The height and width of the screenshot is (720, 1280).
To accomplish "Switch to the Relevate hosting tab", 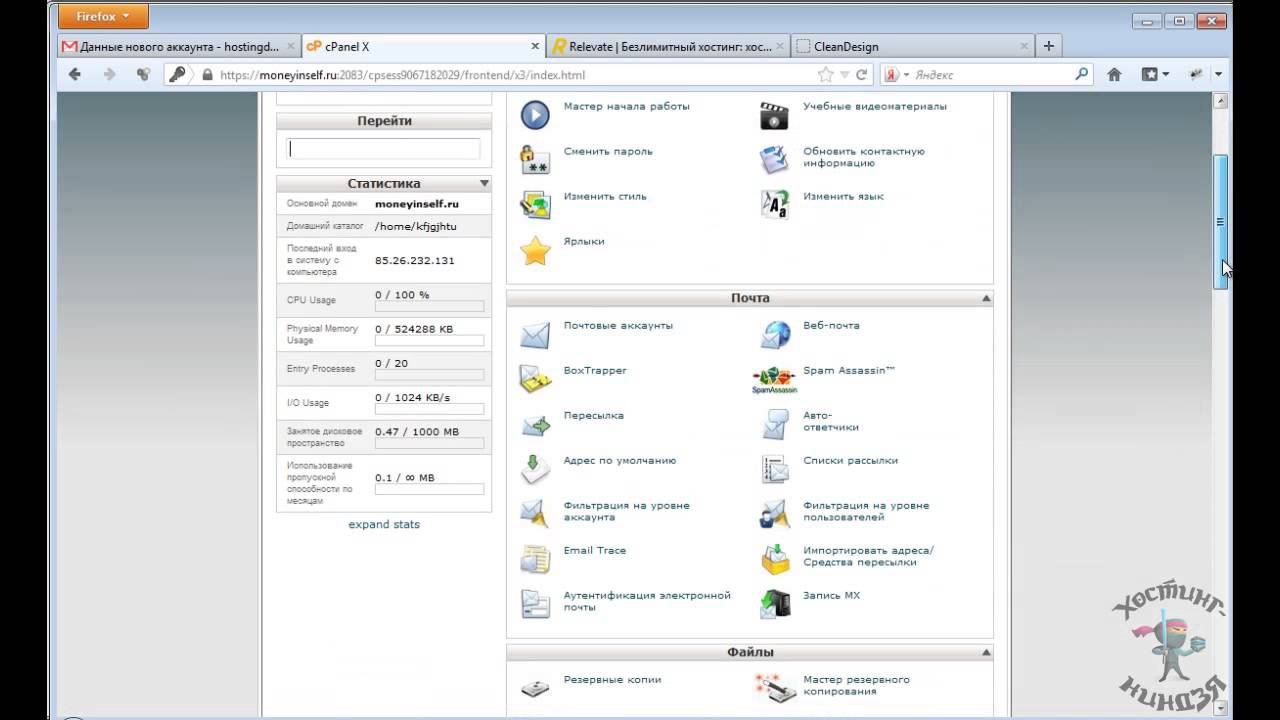I will [667, 46].
